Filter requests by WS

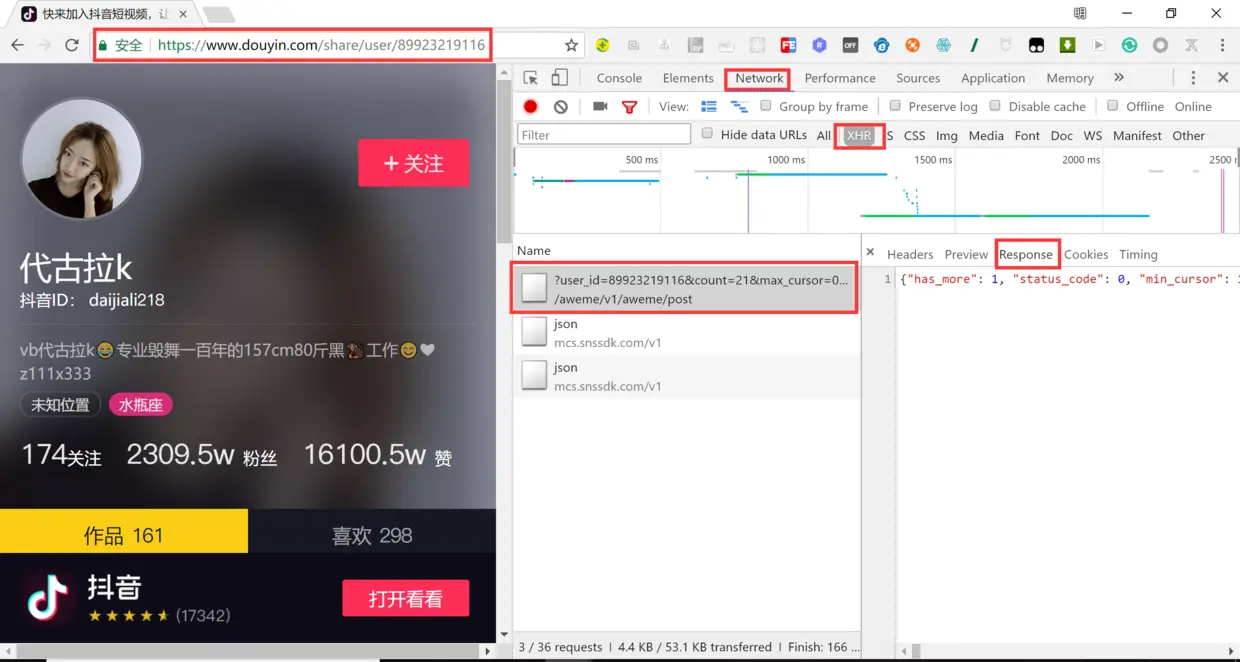click(1093, 136)
